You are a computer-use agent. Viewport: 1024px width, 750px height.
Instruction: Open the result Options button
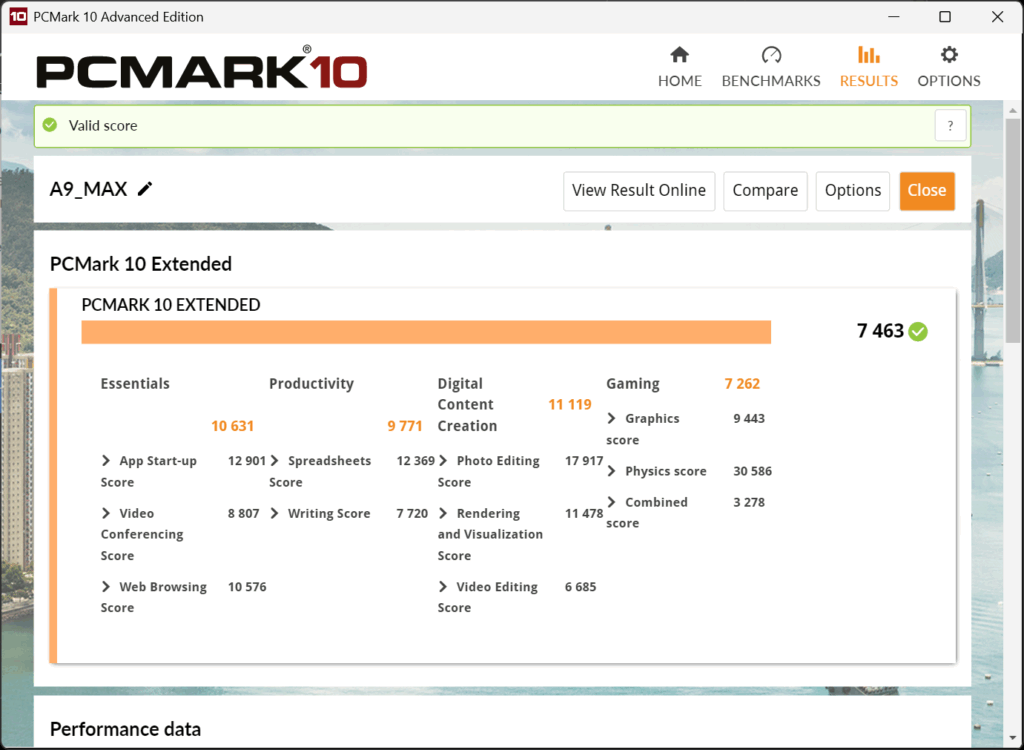853,190
